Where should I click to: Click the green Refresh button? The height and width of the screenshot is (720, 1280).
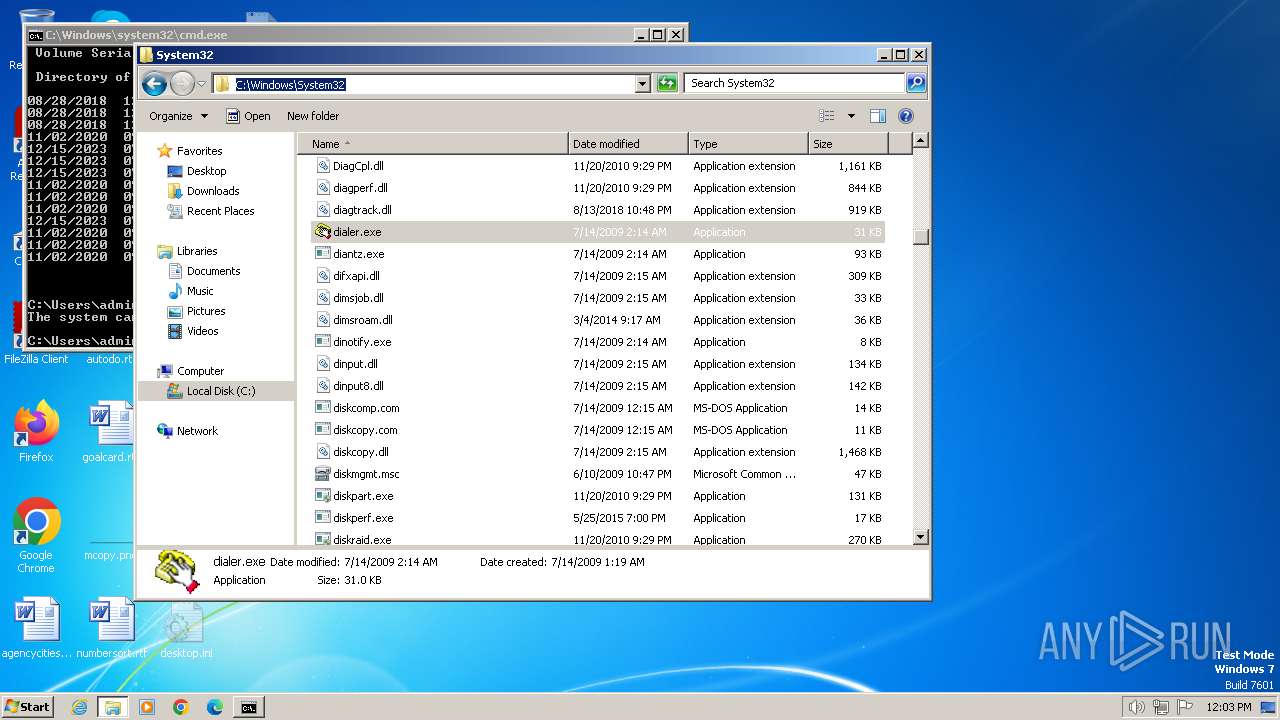667,84
